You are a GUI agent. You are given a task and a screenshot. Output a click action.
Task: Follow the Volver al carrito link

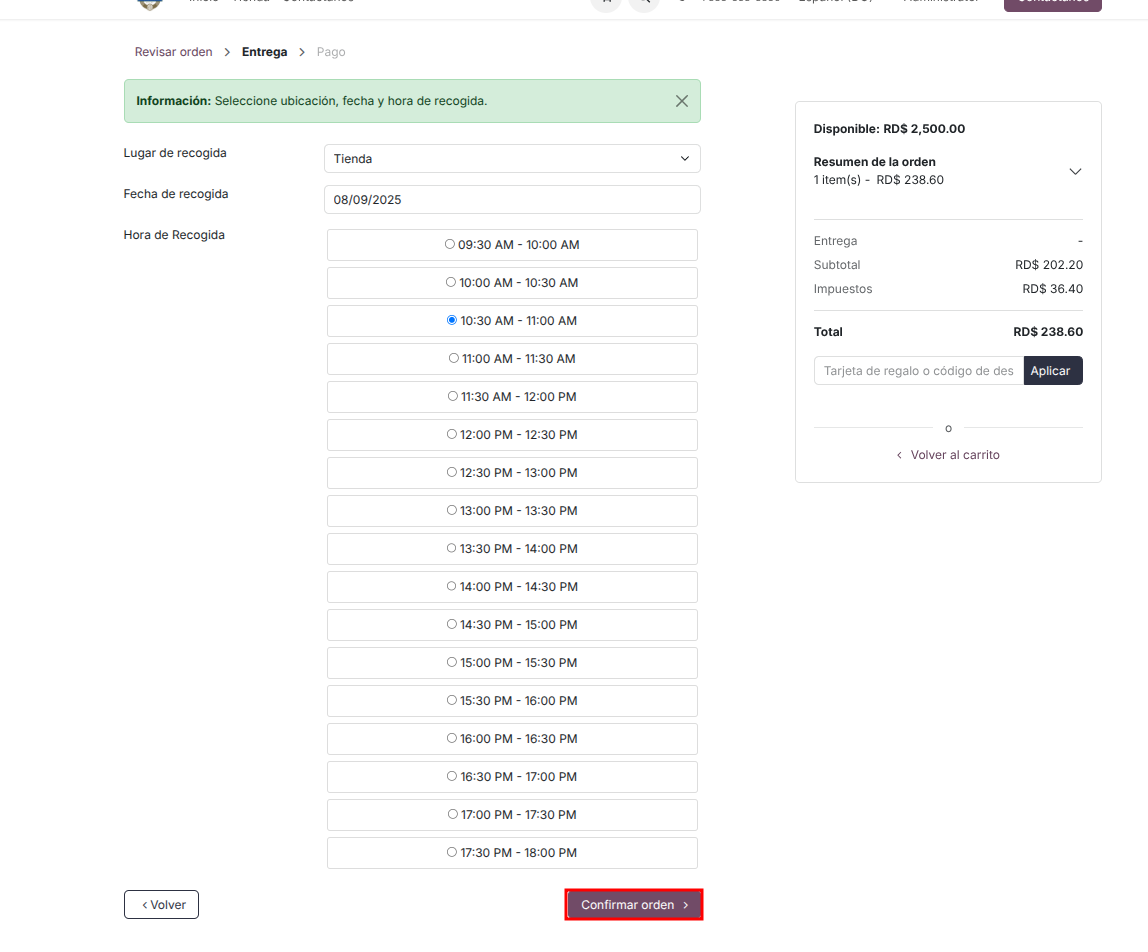pyautogui.click(x=948, y=455)
